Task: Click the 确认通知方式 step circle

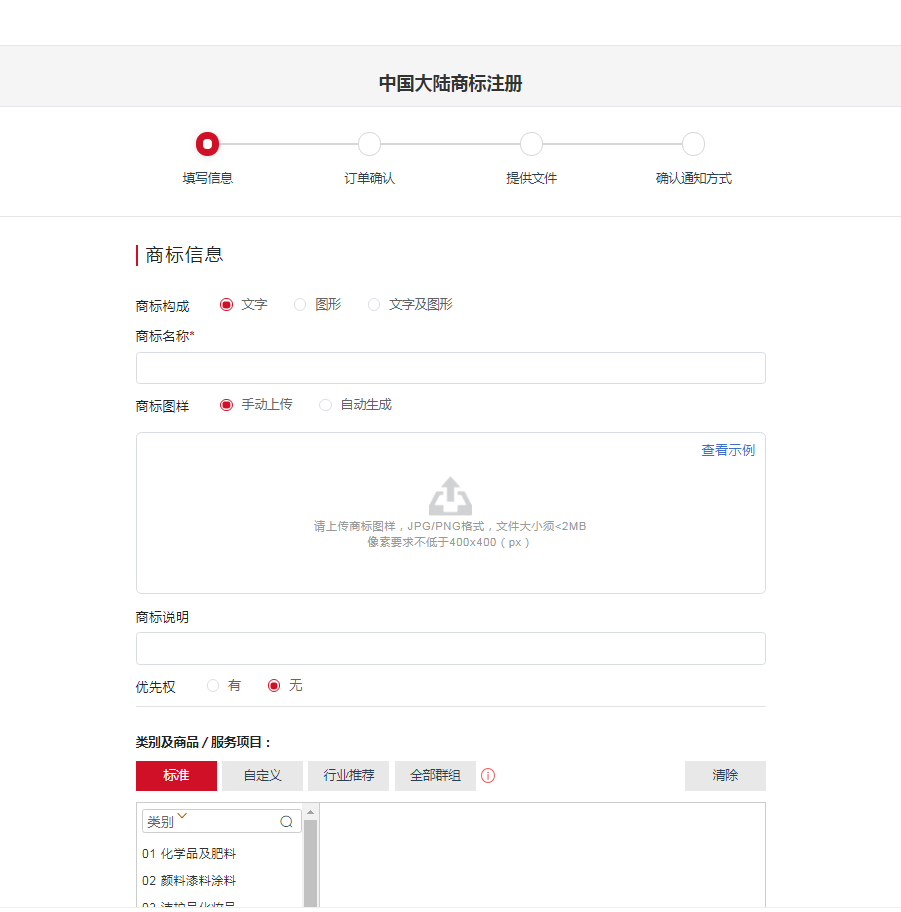Action: pyautogui.click(x=693, y=144)
